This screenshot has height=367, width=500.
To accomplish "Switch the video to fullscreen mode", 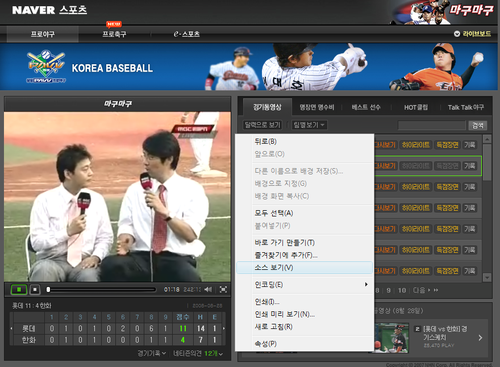I will 223,289.
